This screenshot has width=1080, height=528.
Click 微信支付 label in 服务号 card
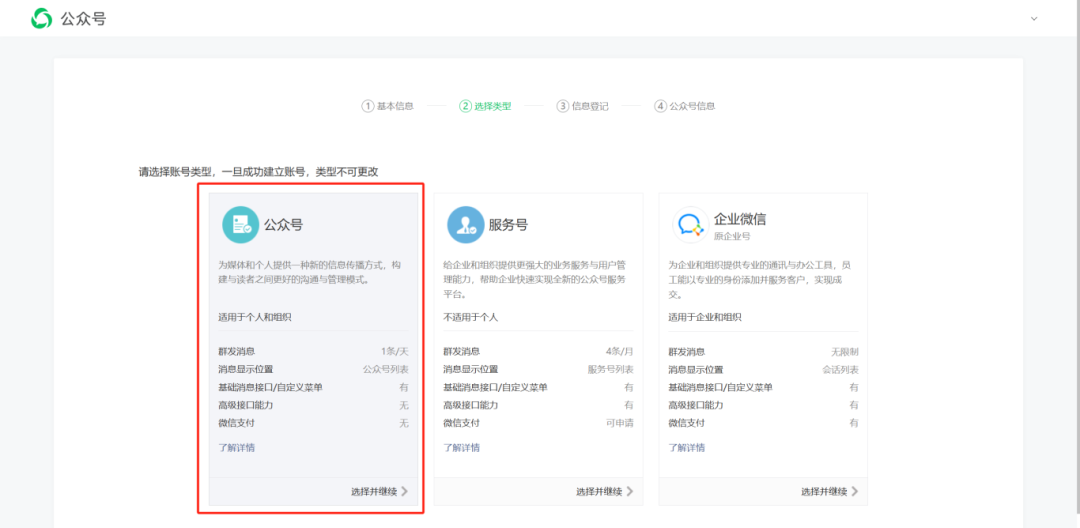click(461, 423)
